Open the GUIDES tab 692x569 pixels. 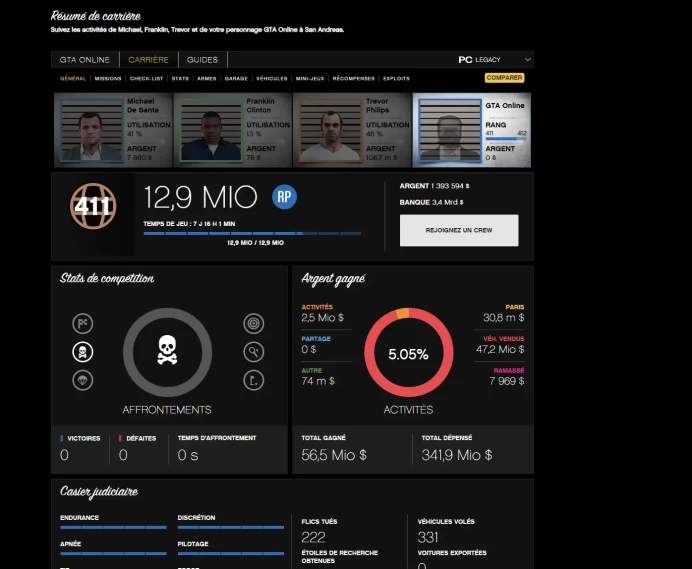202,60
